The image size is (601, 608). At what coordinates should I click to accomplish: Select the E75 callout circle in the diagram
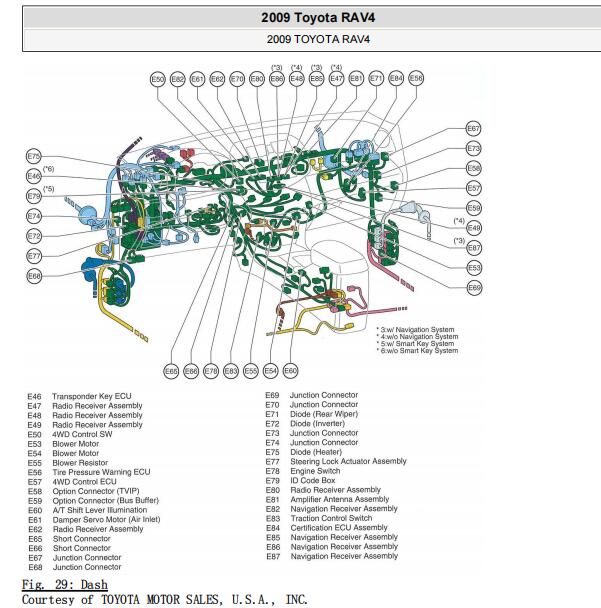click(x=34, y=157)
